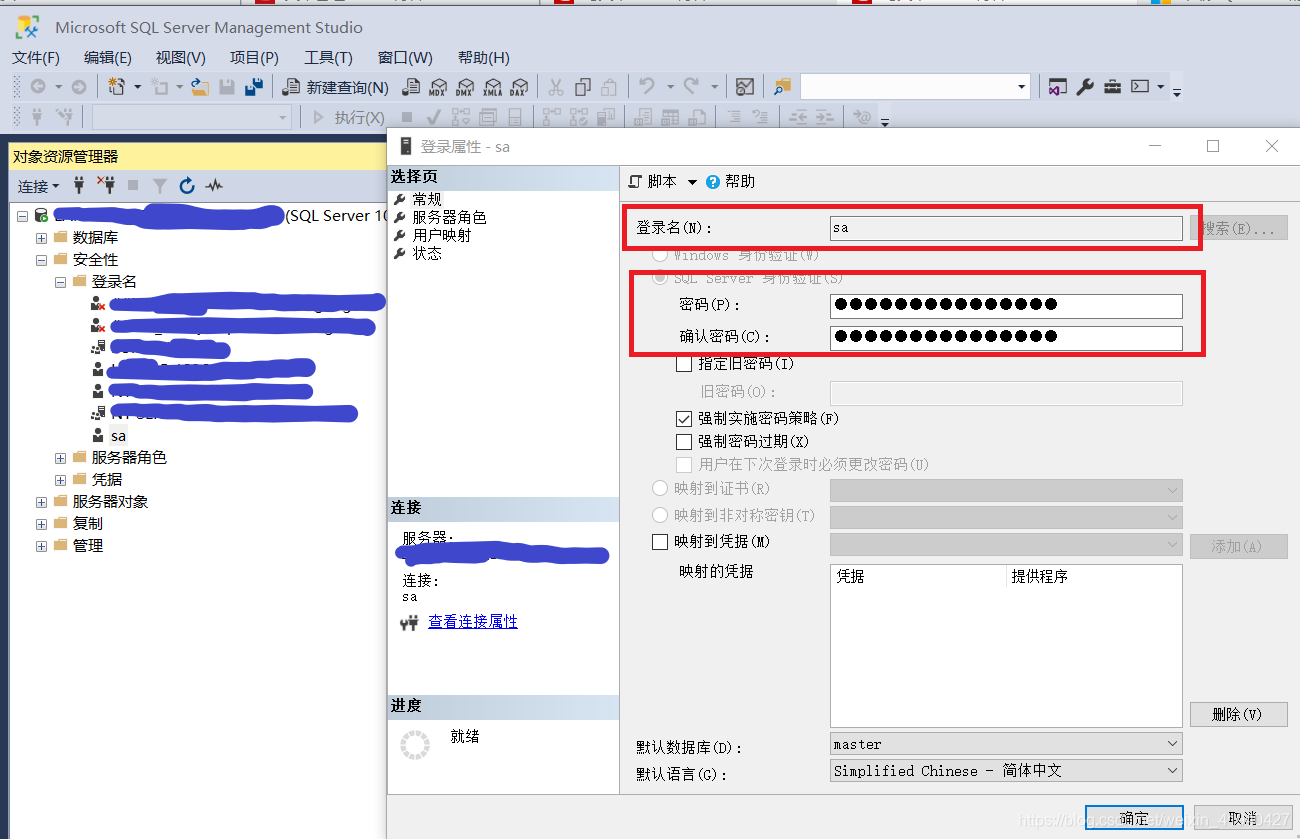Uncheck 强制实施密码策略 checkbox
This screenshot has height=839, width=1300.
coord(684,419)
